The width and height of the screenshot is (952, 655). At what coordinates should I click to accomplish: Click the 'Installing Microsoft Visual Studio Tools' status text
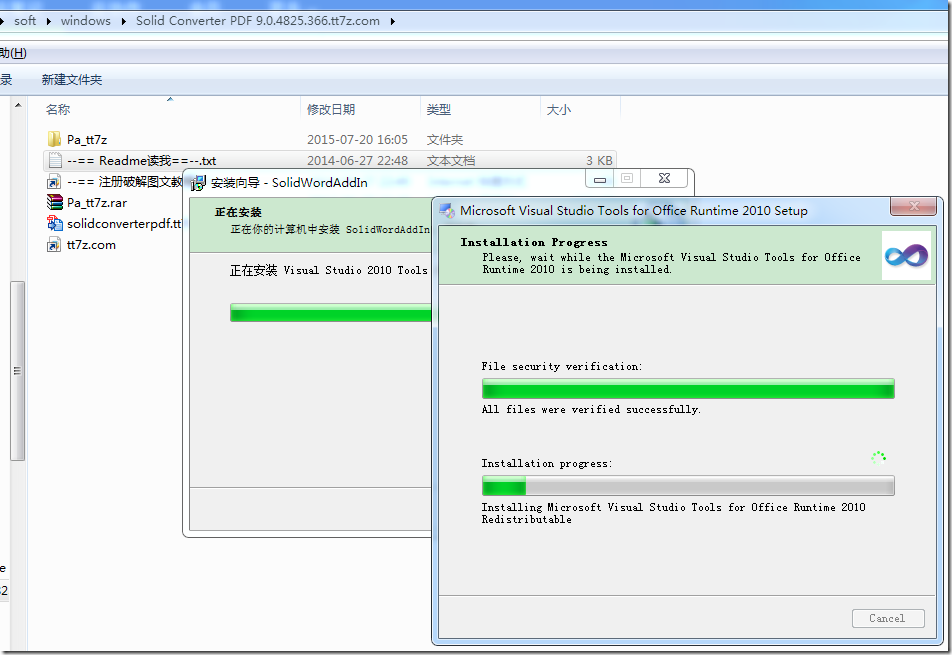(x=673, y=514)
